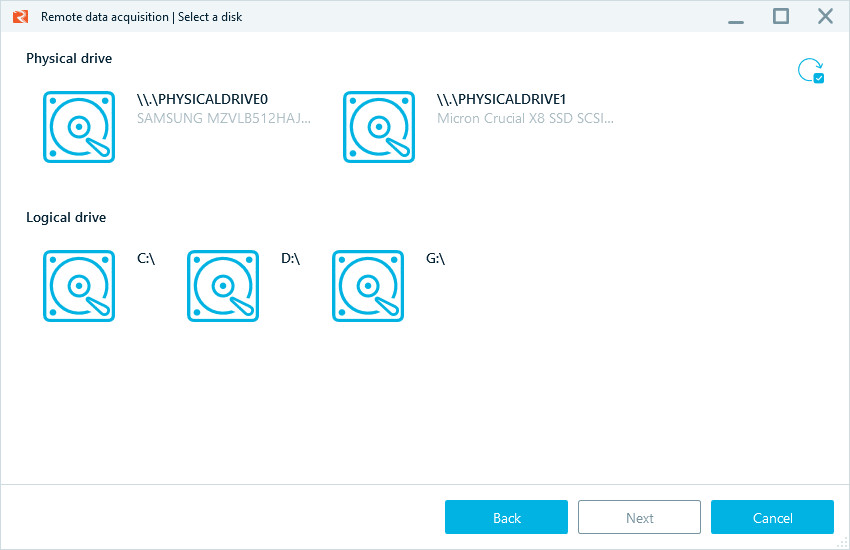This screenshot has width=850, height=550.
Task: Go to the previous step with Back
Action: (x=506, y=517)
